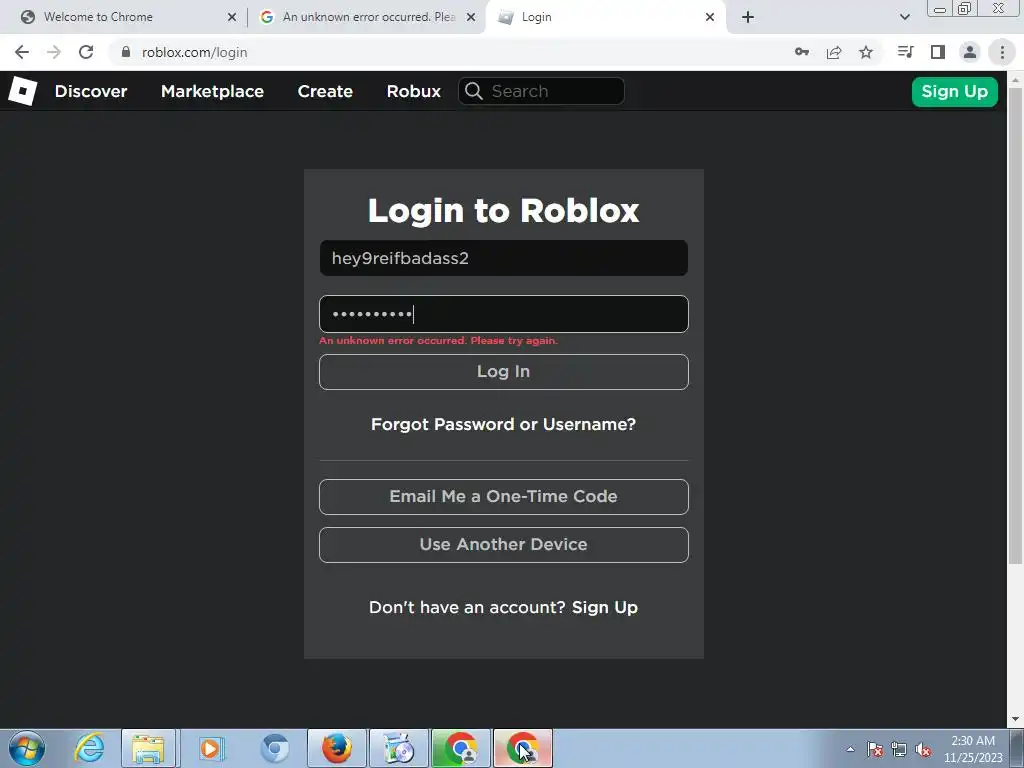Switch to the first Chrome taskbar window
This screenshot has width=1024, height=768.
461,748
